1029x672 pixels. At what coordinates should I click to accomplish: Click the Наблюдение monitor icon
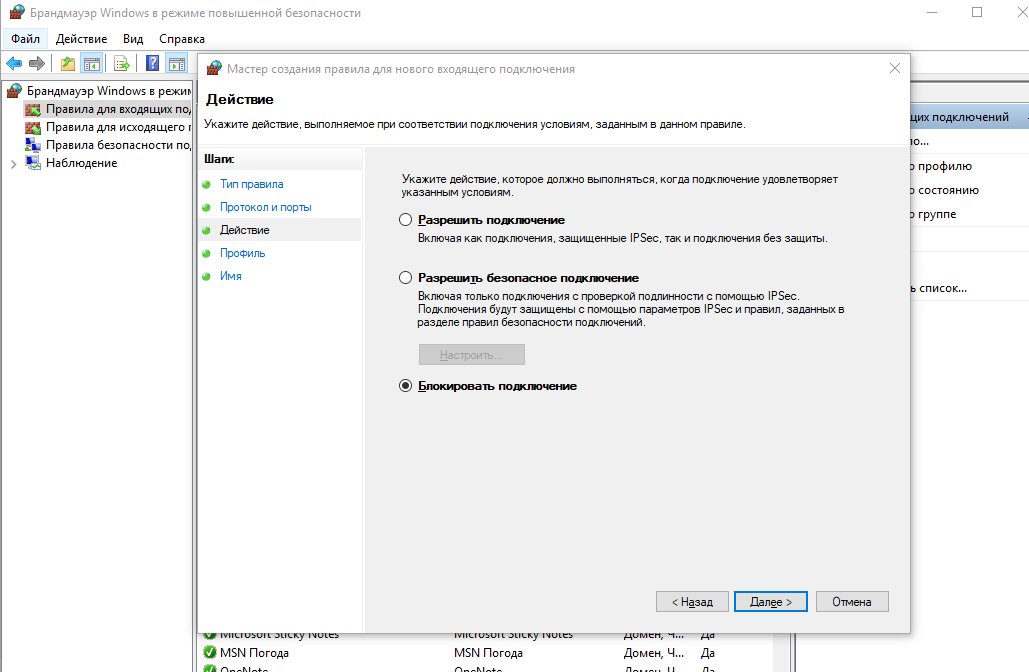(x=33, y=163)
